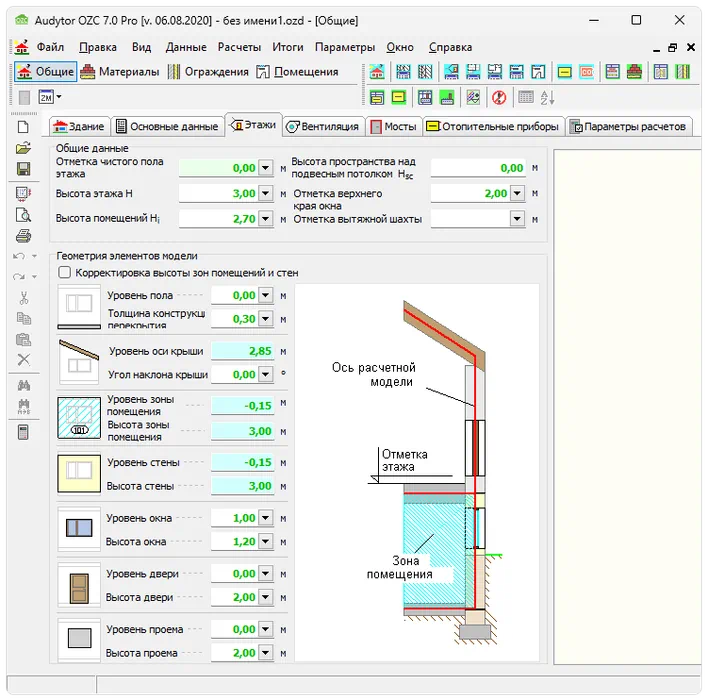
Task: Click the Redo arrow icon
Action: (19, 276)
